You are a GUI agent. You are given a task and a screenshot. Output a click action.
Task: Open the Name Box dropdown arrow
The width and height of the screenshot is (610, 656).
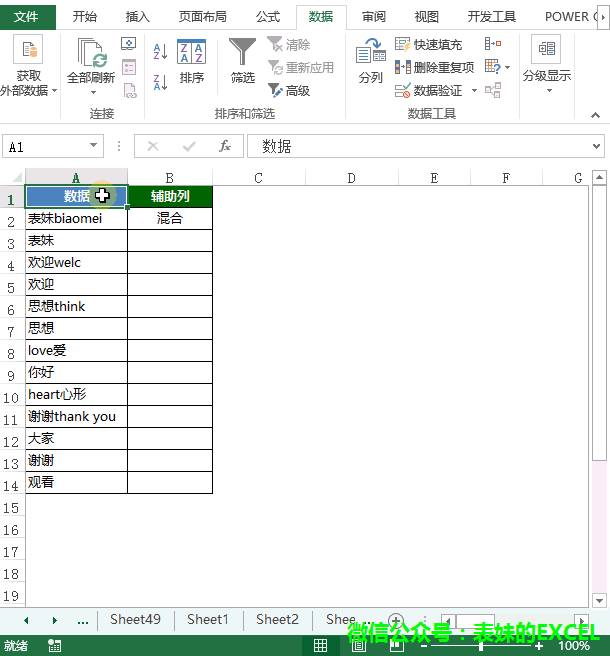pyautogui.click(x=94, y=146)
